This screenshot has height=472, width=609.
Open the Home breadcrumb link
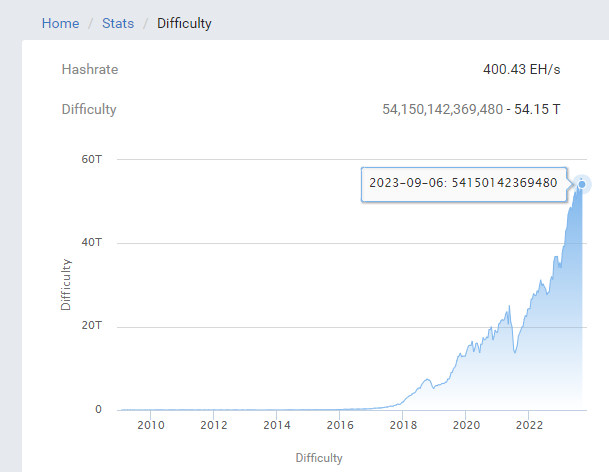61,23
